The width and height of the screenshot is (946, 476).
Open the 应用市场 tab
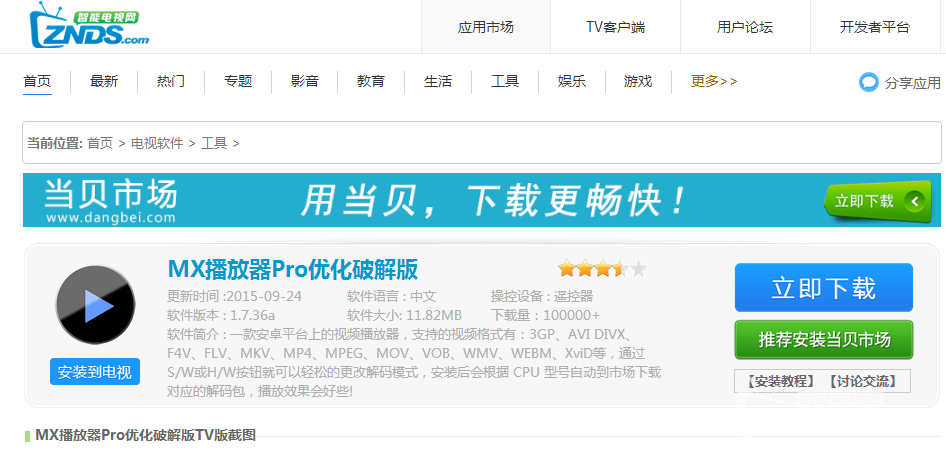[486, 27]
